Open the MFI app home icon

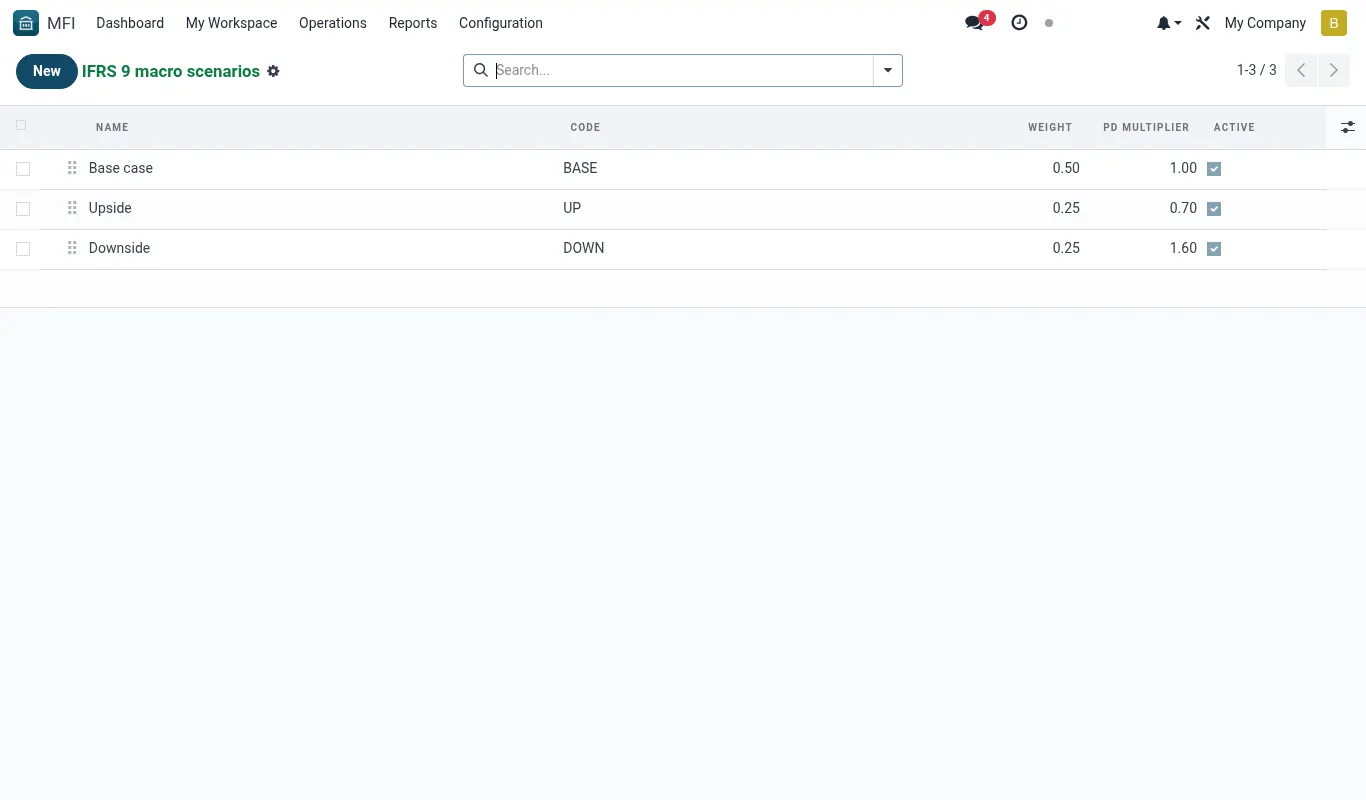click(x=26, y=23)
